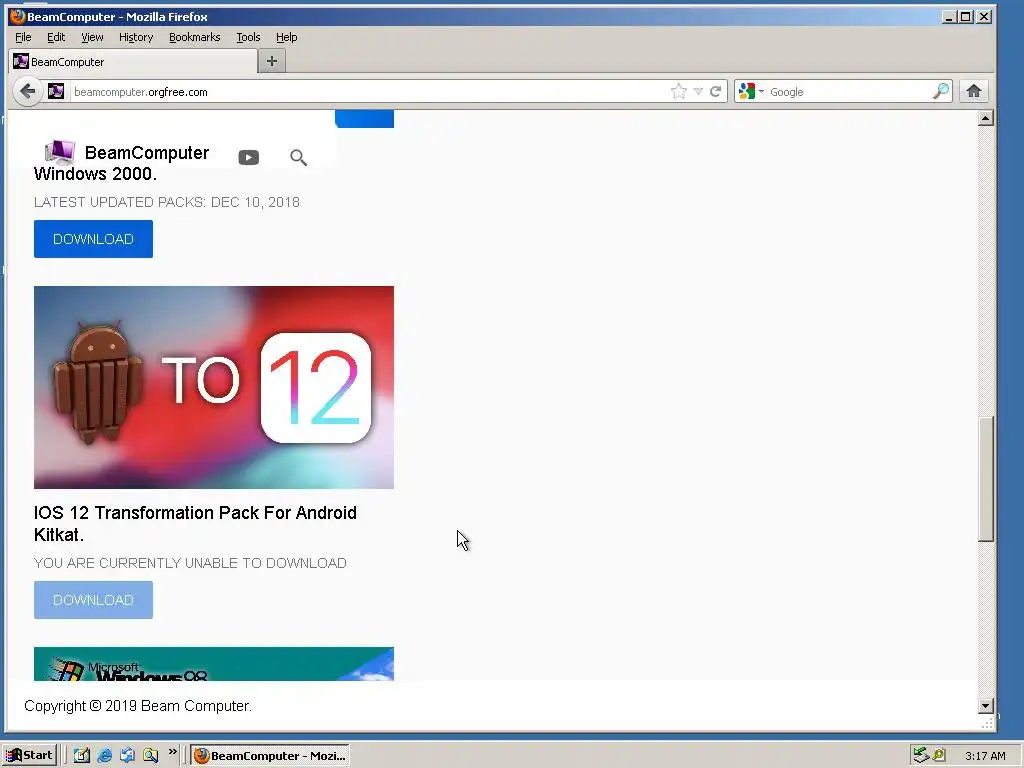
Task: Open the View menu
Action: coord(92,37)
